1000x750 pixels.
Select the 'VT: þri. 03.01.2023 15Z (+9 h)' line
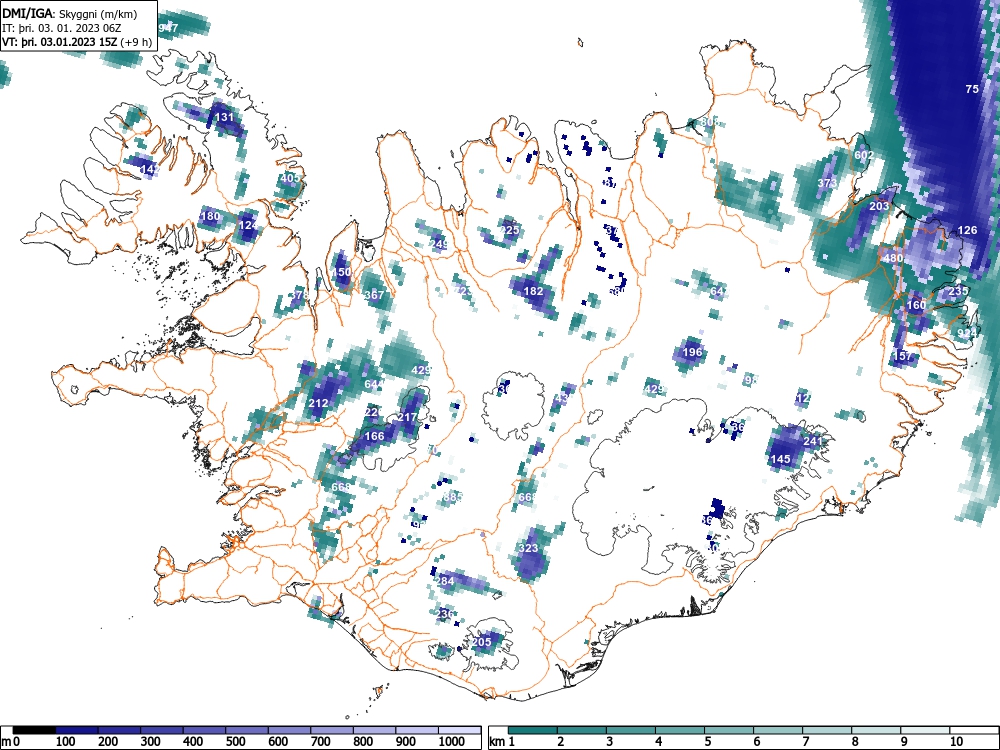coord(77,42)
